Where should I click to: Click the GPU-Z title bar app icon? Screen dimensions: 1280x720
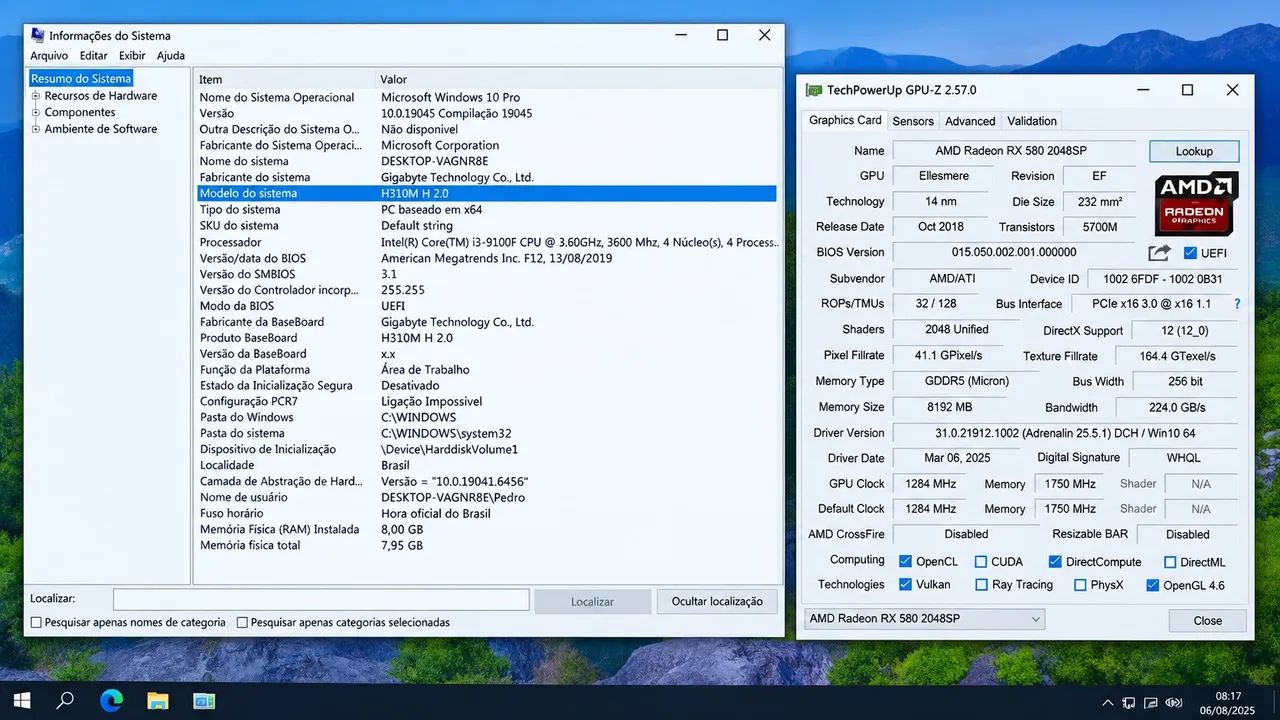point(814,90)
